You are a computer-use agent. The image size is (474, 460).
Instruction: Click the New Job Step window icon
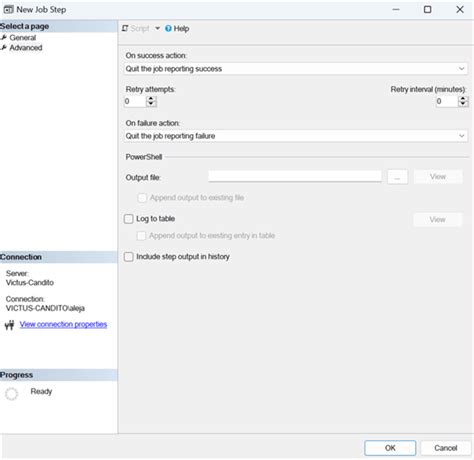tap(8, 10)
